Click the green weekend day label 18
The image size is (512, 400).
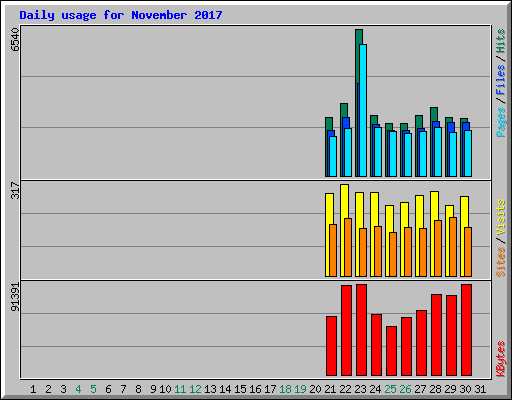(x=285, y=389)
